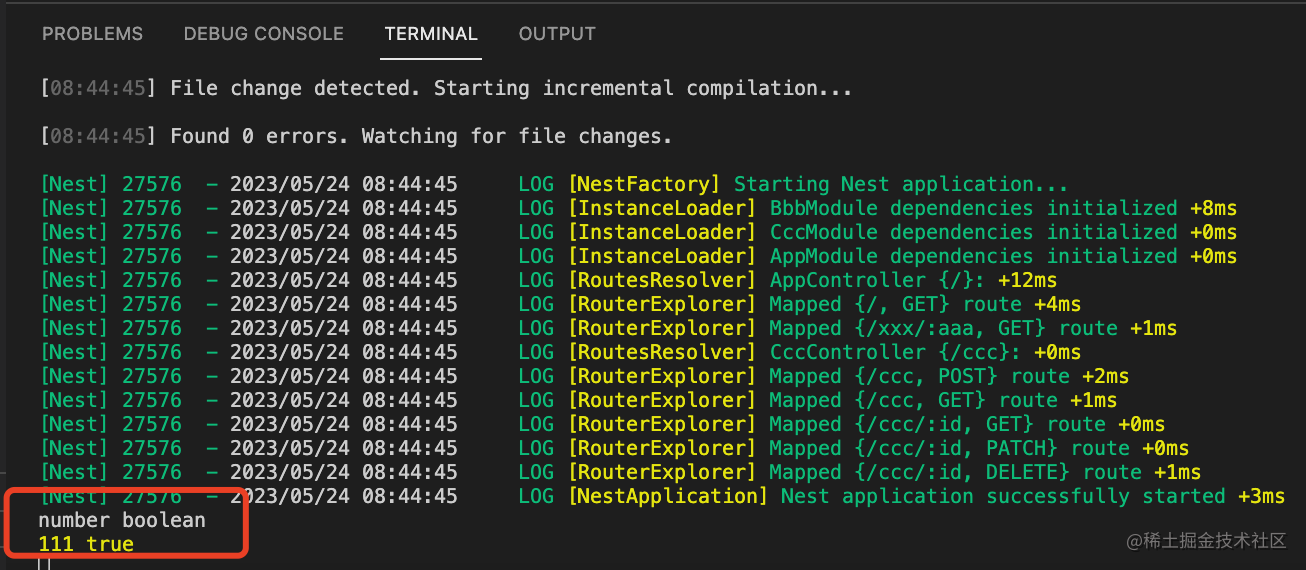Click the terminal cursor below the output
The image size is (1306, 570).
coord(44,564)
